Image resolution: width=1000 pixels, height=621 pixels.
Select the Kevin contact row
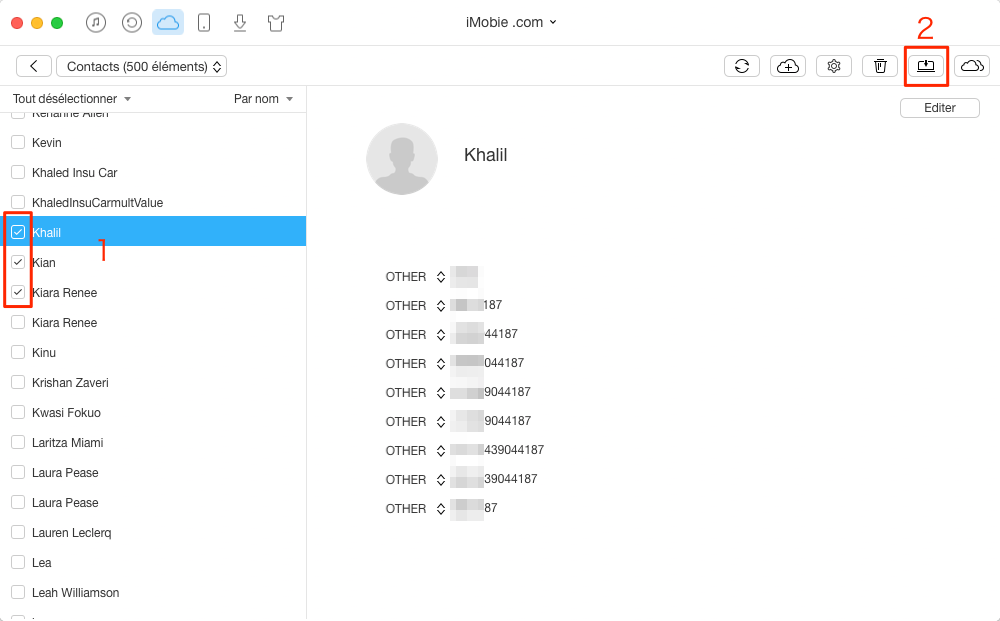(153, 142)
